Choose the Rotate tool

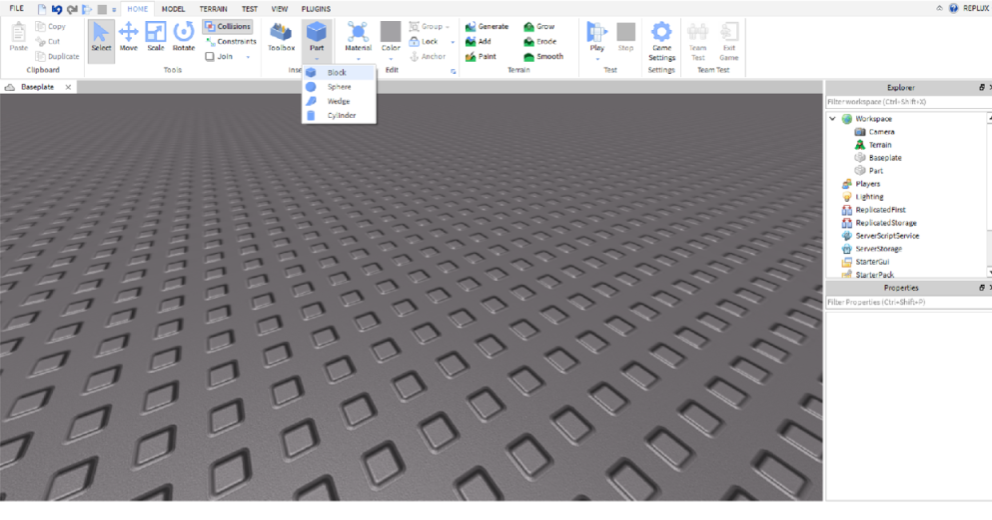[x=183, y=36]
